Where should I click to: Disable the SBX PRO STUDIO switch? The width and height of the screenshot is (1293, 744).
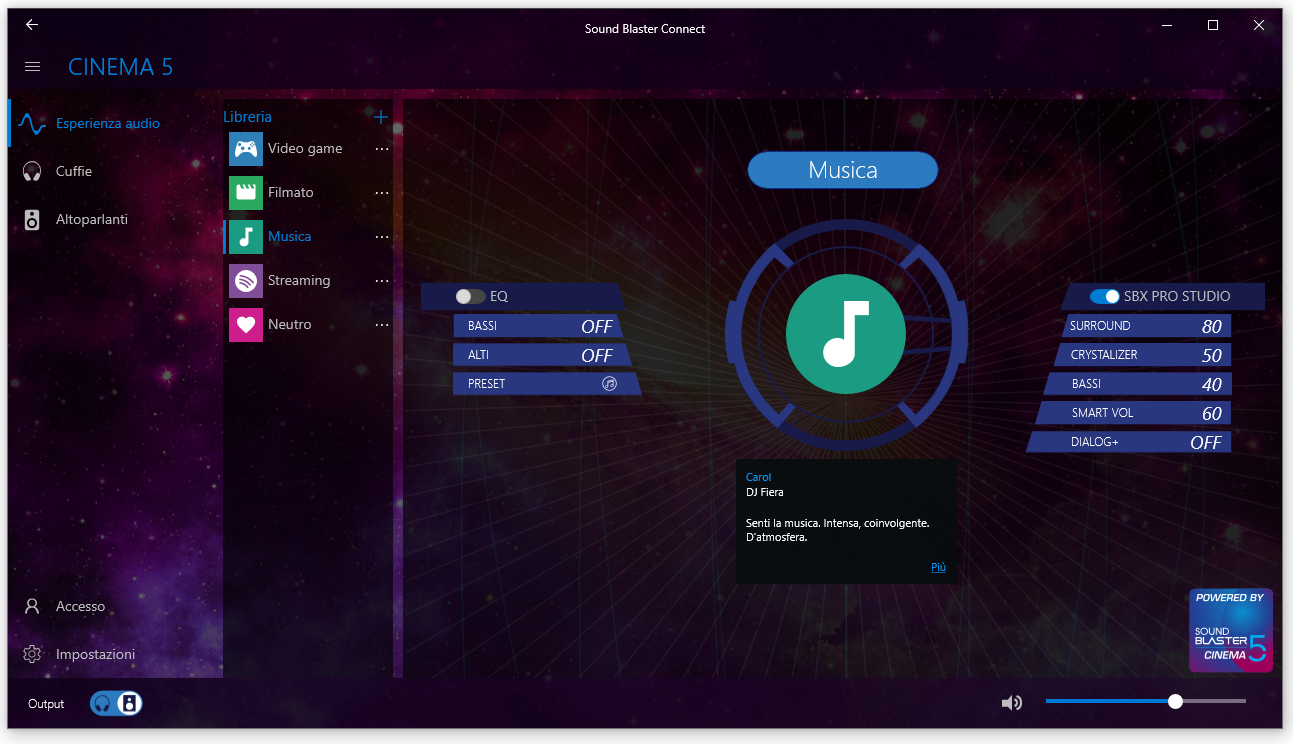click(x=1105, y=297)
